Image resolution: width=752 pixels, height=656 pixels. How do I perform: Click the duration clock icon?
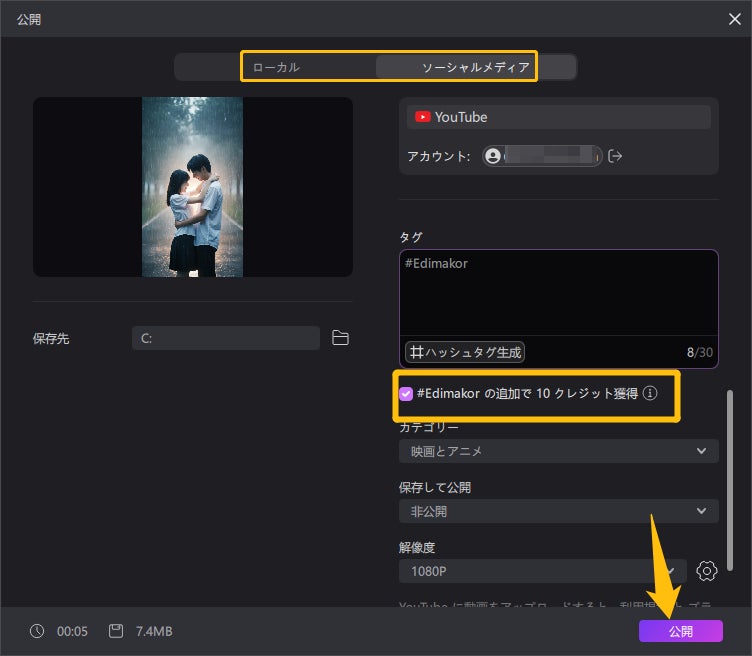click(x=37, y=631)
